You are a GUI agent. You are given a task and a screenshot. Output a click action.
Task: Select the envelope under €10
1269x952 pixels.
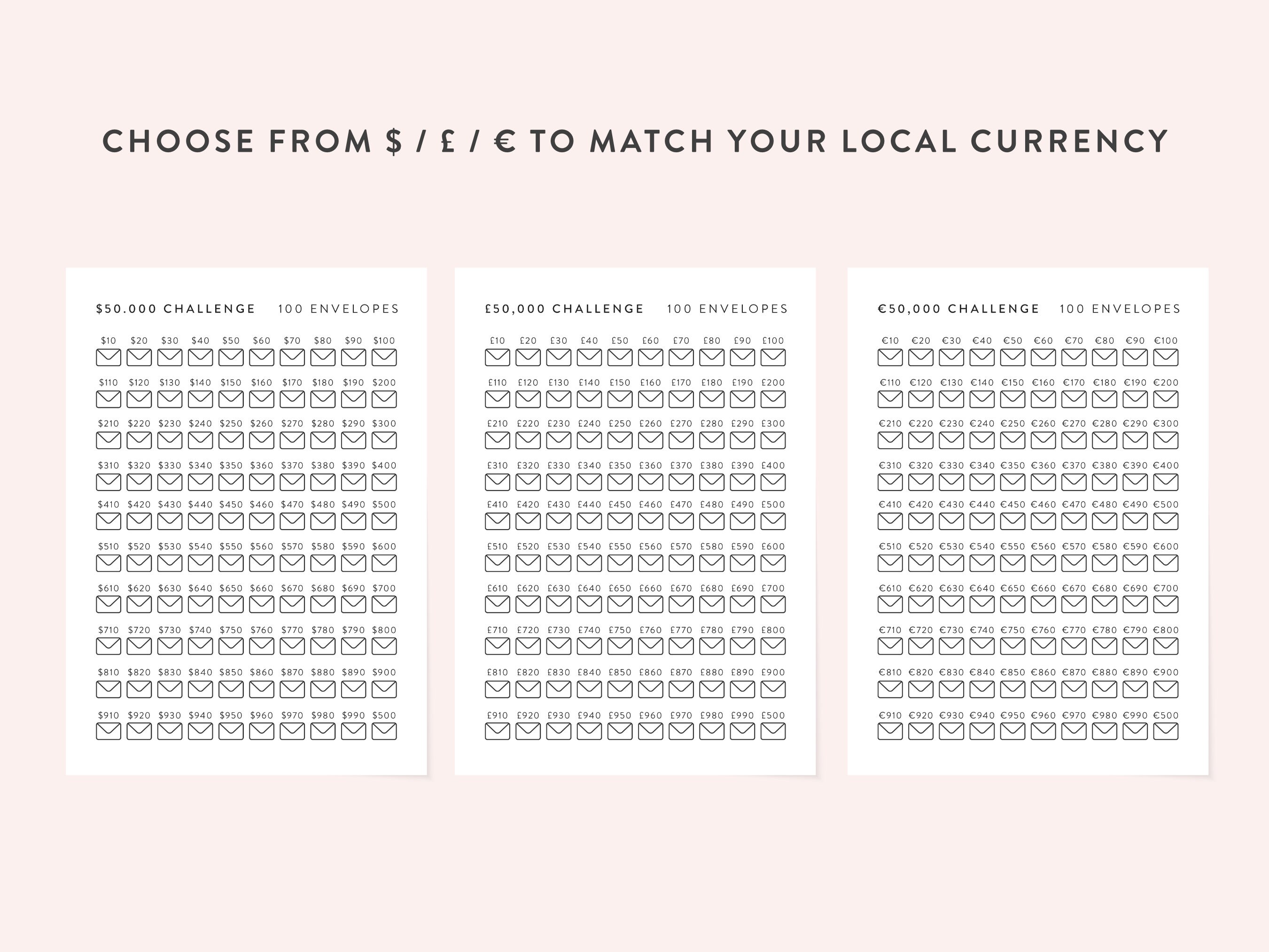pos(890,358)
